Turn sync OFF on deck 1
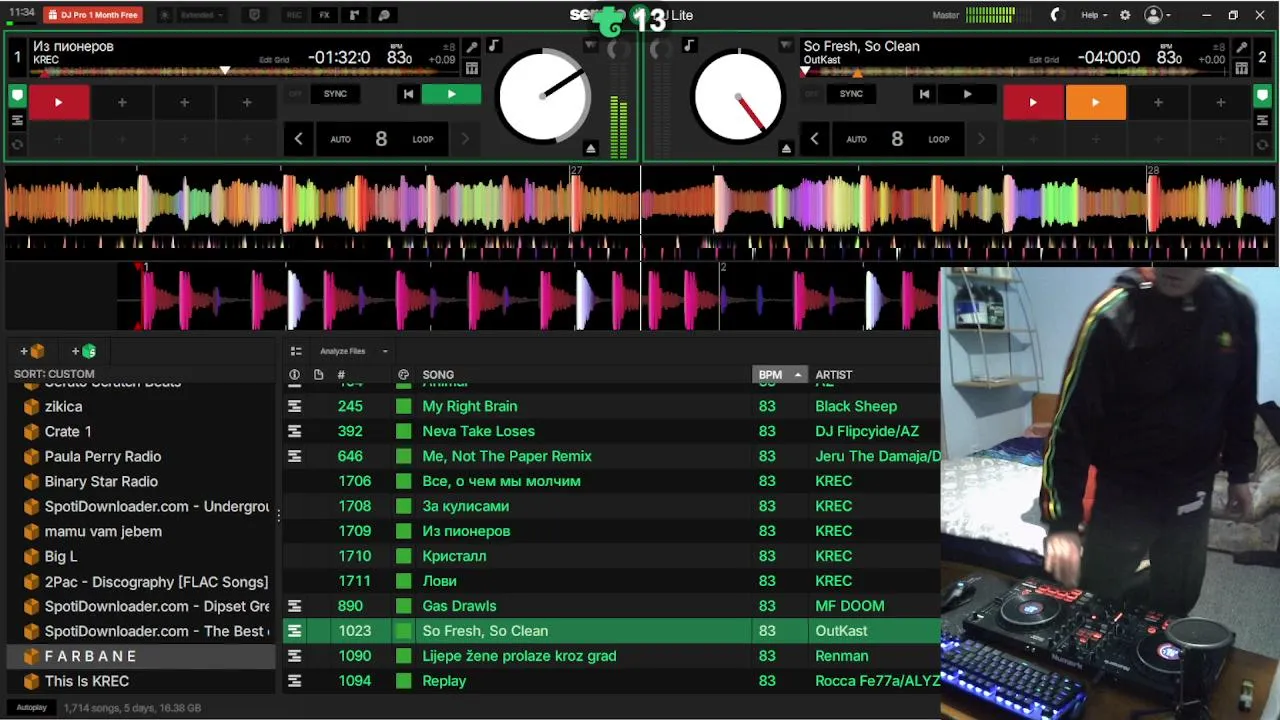Image resolution: width=1280 pixels, height=720 pixels. coord(295,94)
